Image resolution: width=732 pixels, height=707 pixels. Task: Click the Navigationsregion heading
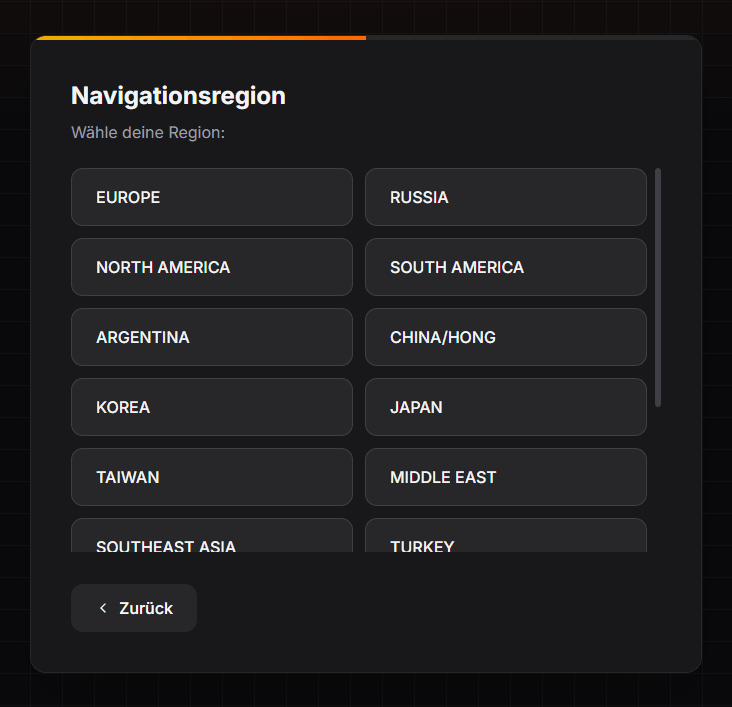[178, 96]
